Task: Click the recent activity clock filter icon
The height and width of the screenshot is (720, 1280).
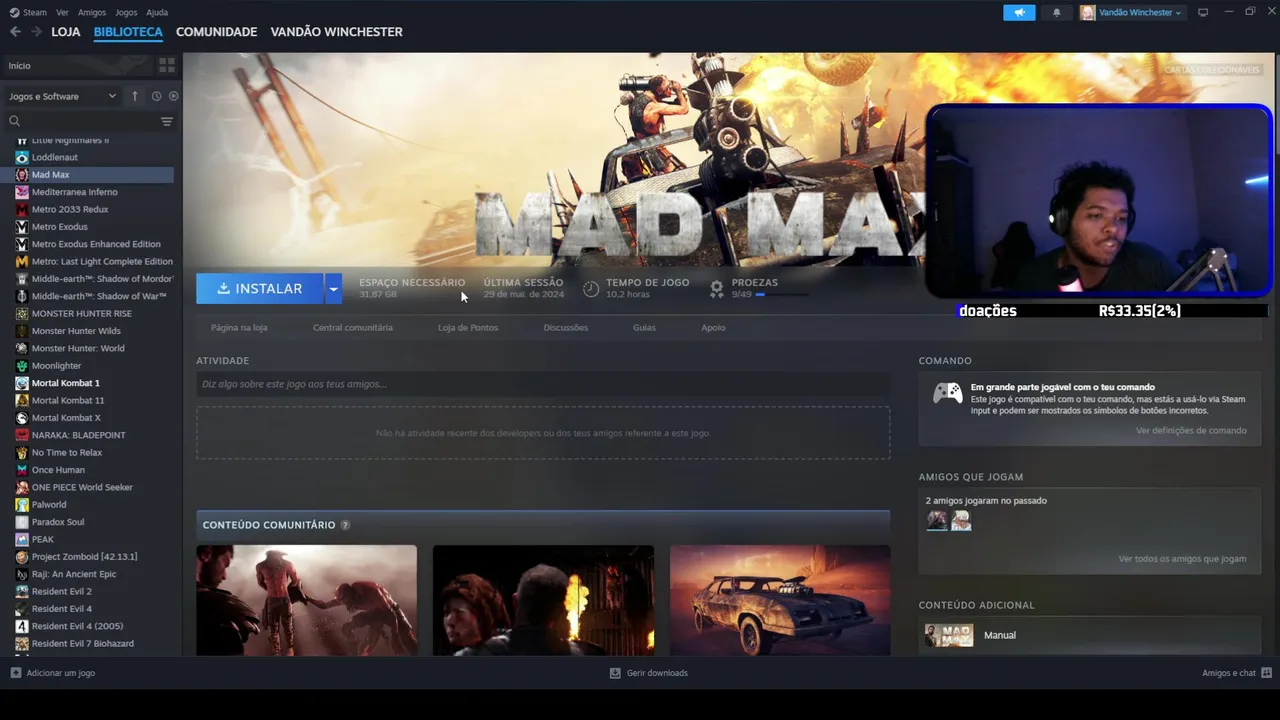Action: pos(156,96)
